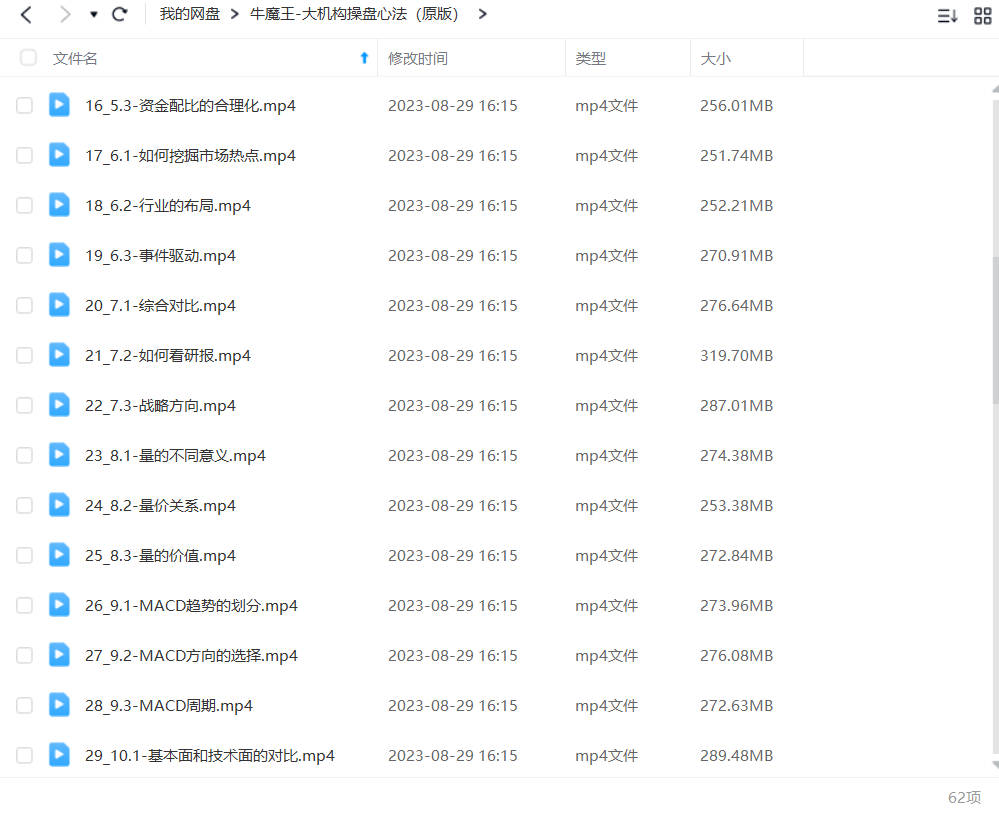Select file name 29_10.1-基本面和技术面的对比.mp4

click(x=210, y=756)
